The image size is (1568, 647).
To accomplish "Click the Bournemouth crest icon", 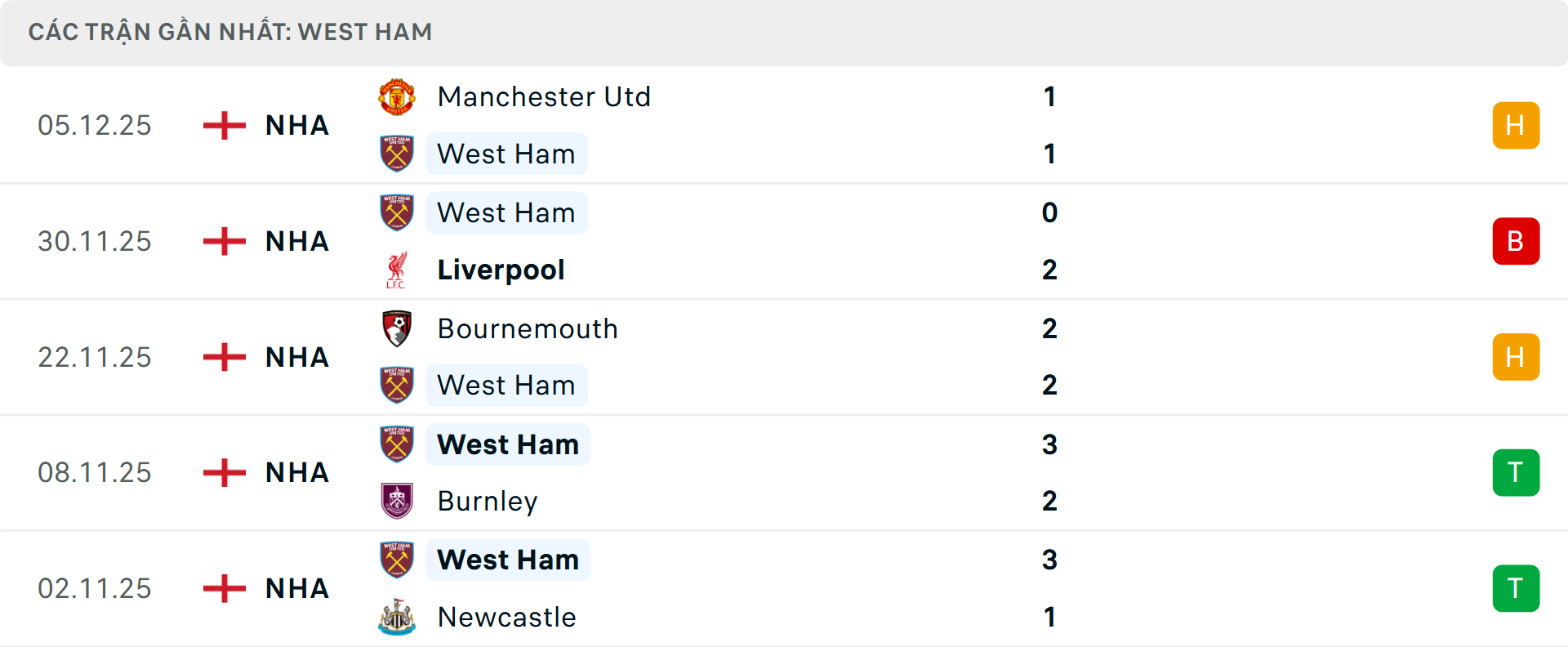I will 397,328.
